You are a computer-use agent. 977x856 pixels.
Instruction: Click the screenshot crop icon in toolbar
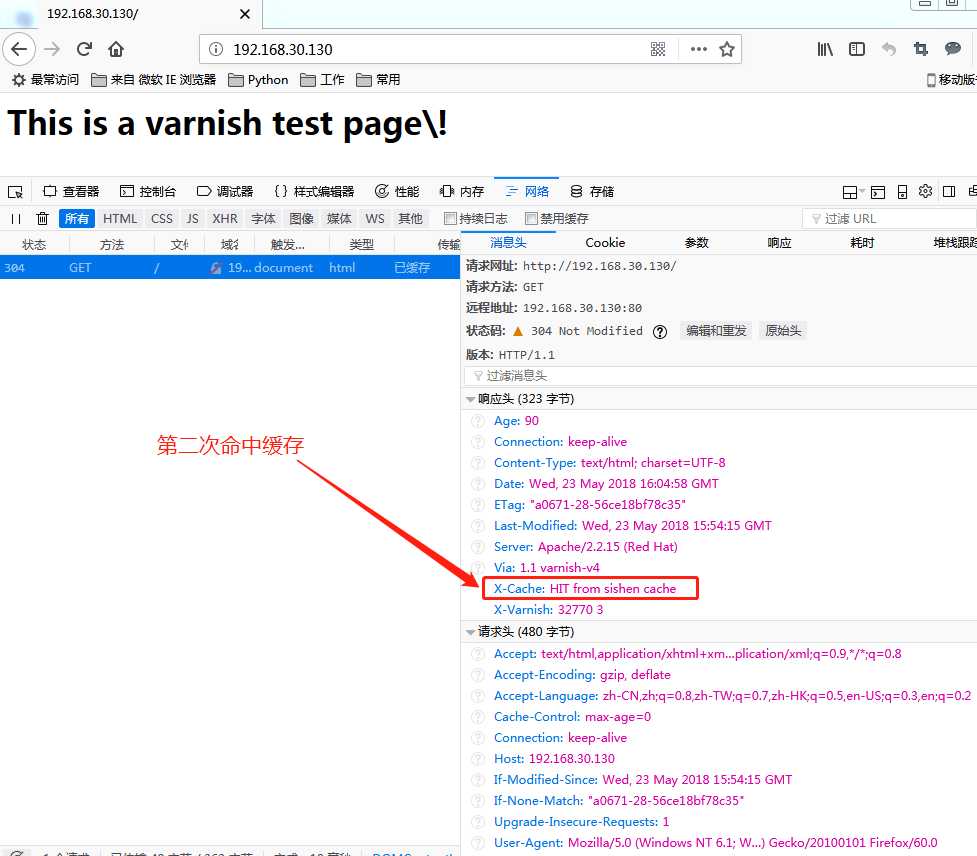[920, 49]
